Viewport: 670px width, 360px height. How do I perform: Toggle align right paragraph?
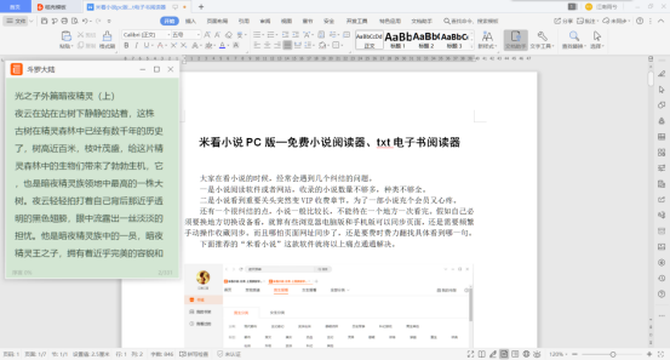[x=277, y=45]
